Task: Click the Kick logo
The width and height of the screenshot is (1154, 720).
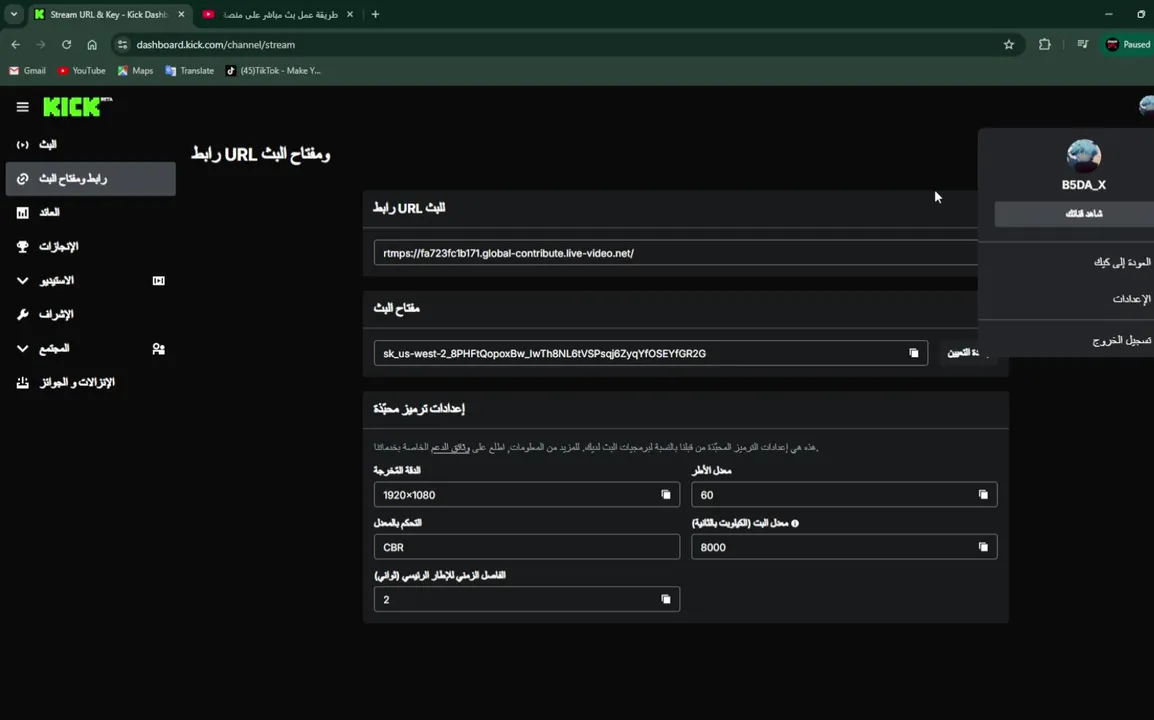Action: tap(77, 107)
